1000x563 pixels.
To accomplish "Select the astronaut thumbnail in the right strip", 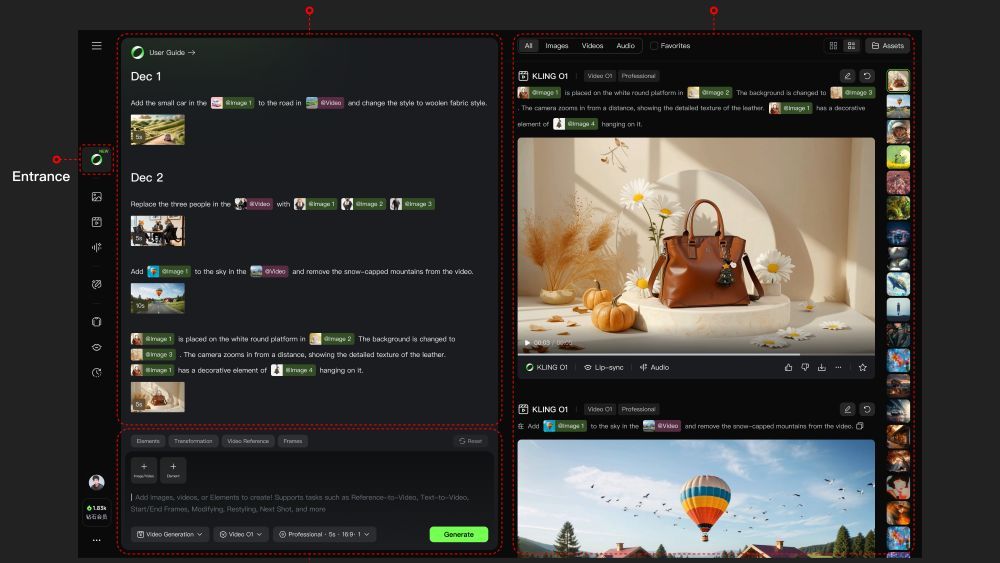I will (x=898, y=131).
